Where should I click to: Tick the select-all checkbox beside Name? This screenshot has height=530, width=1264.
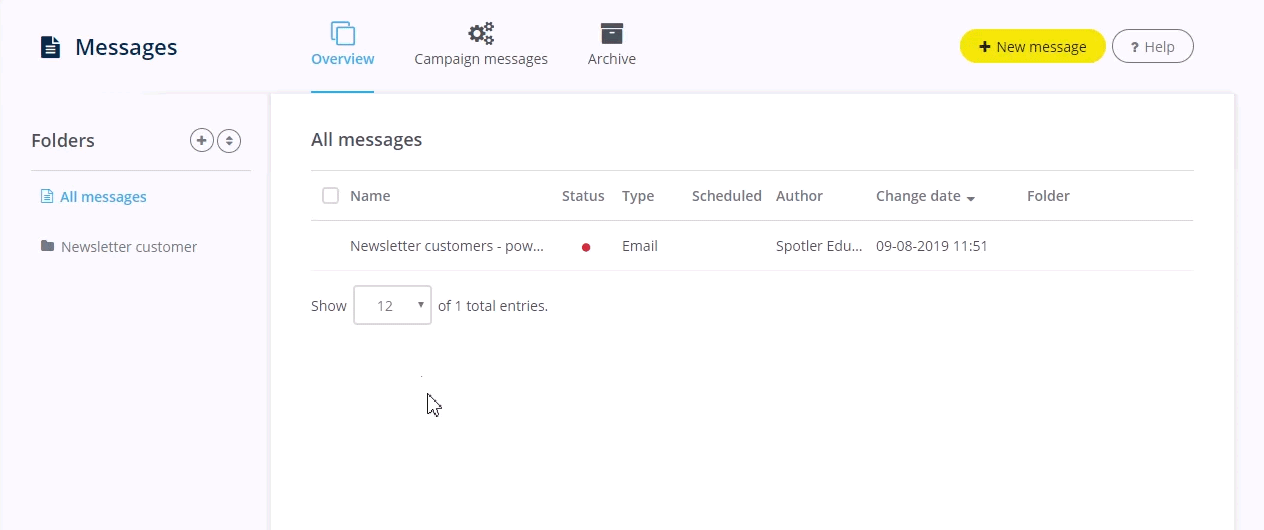click(x=330, y=196)
